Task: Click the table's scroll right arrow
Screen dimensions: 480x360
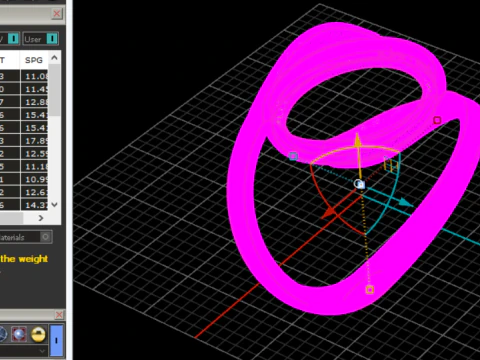Action: pyautogui.click(x=41, y=218)
